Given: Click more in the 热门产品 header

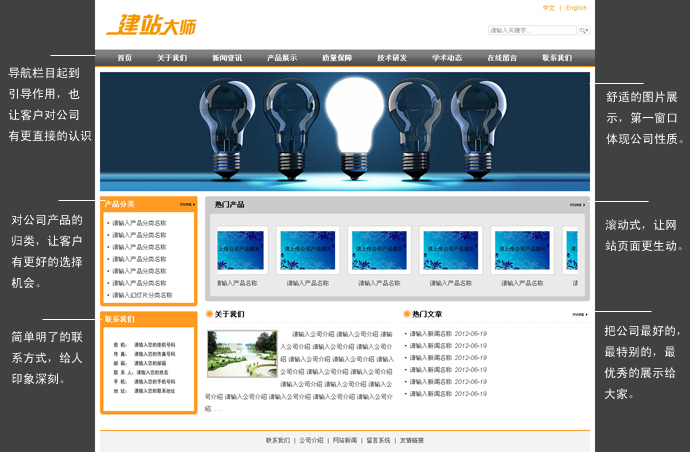Looking at the screenshot, I should point(577,205).
